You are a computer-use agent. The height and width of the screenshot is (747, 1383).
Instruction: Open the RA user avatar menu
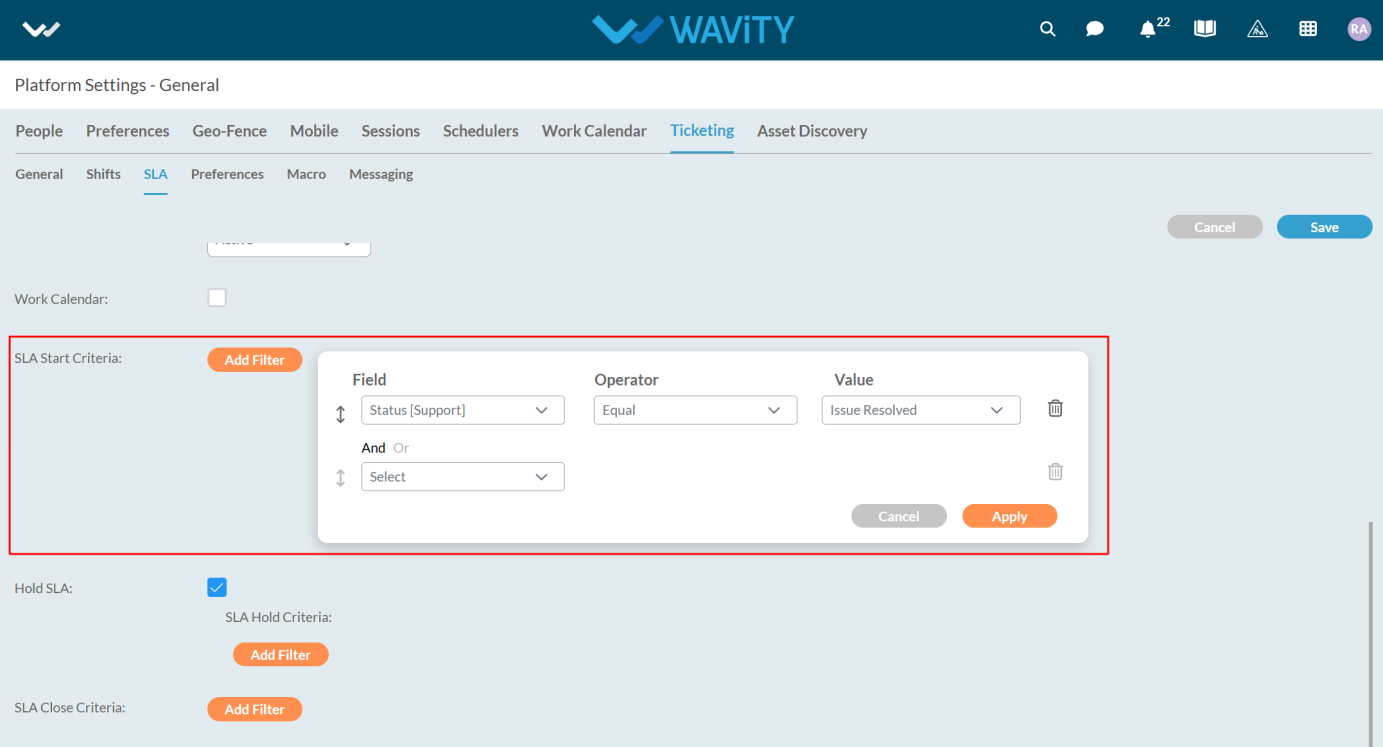tap(1358, 29)
